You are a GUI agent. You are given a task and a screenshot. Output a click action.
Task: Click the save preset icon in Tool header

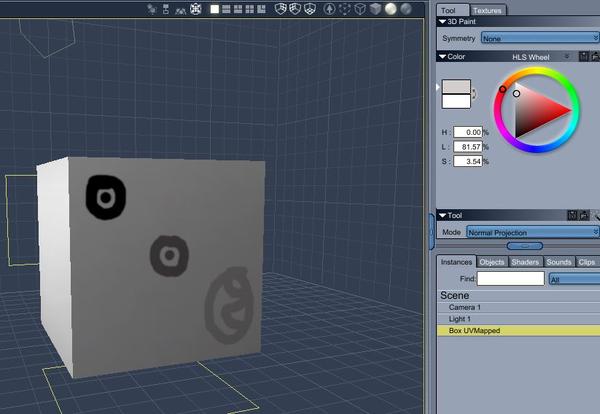(x=572, y=215)
